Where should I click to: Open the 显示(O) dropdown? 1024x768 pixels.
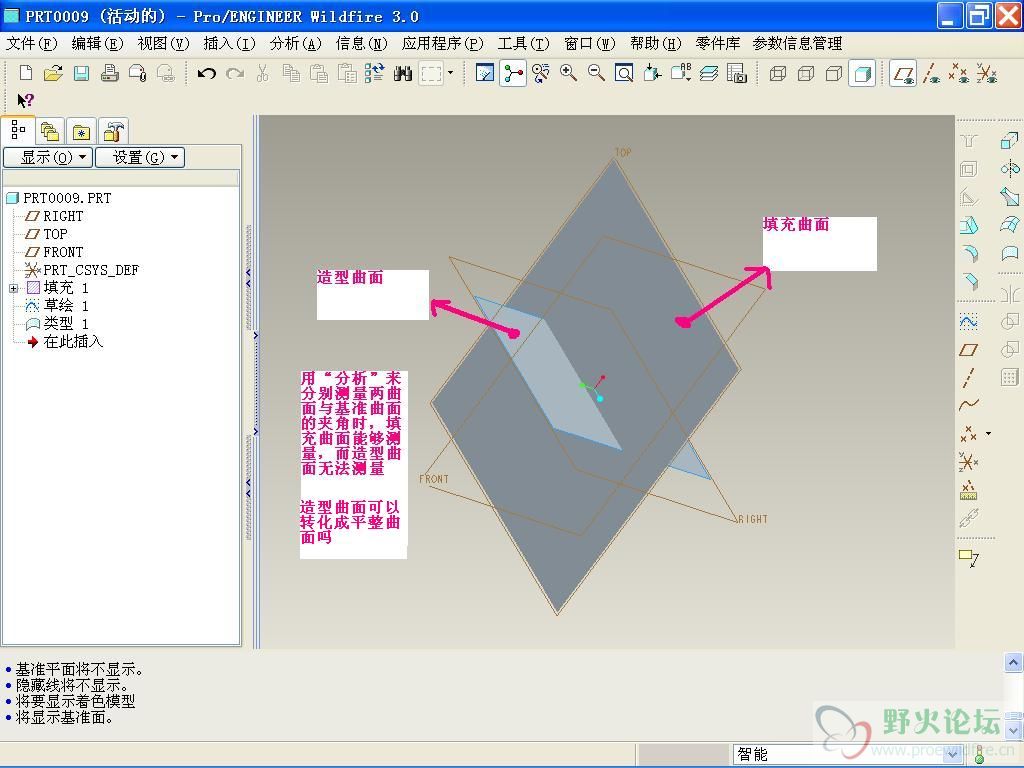[x=48, y=157]
